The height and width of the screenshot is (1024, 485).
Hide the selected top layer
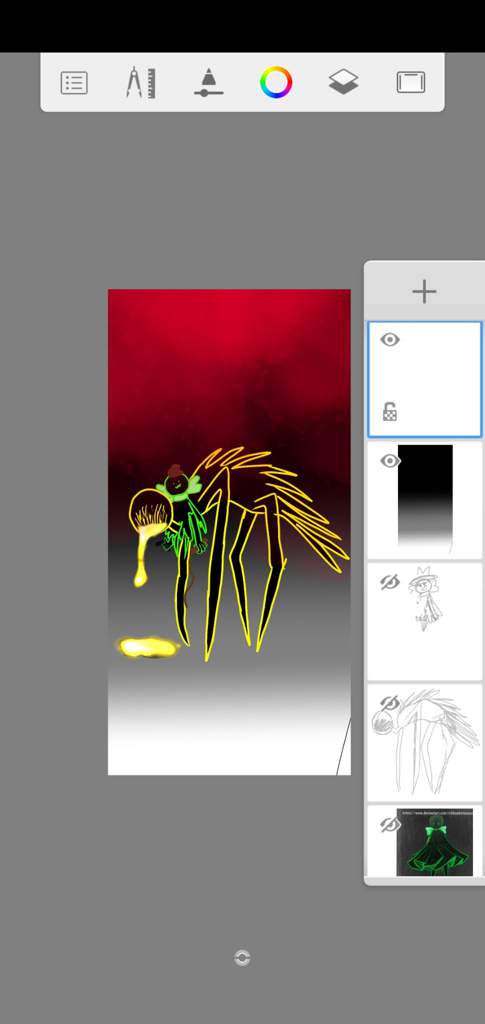pyautogui.click(x=390, y=340)
